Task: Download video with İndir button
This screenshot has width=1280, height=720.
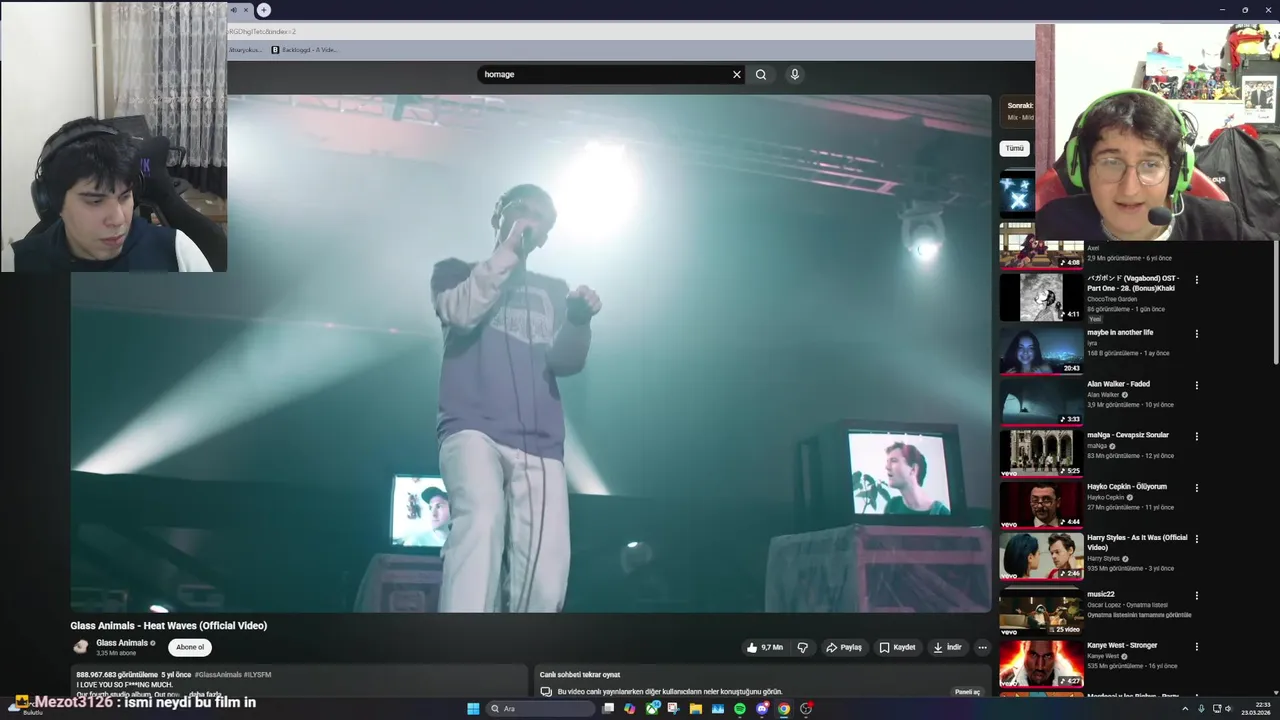Action: coord(947,647)
